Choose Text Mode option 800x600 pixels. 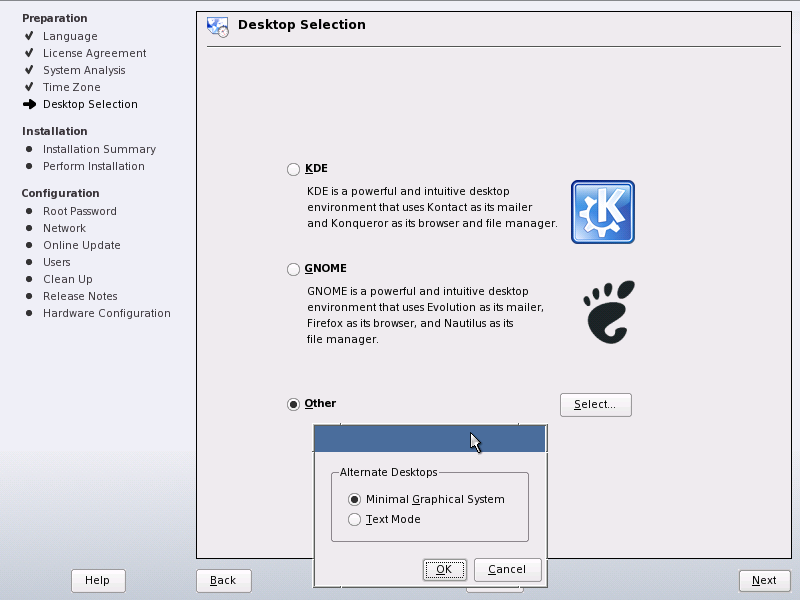tap(354, 519)
